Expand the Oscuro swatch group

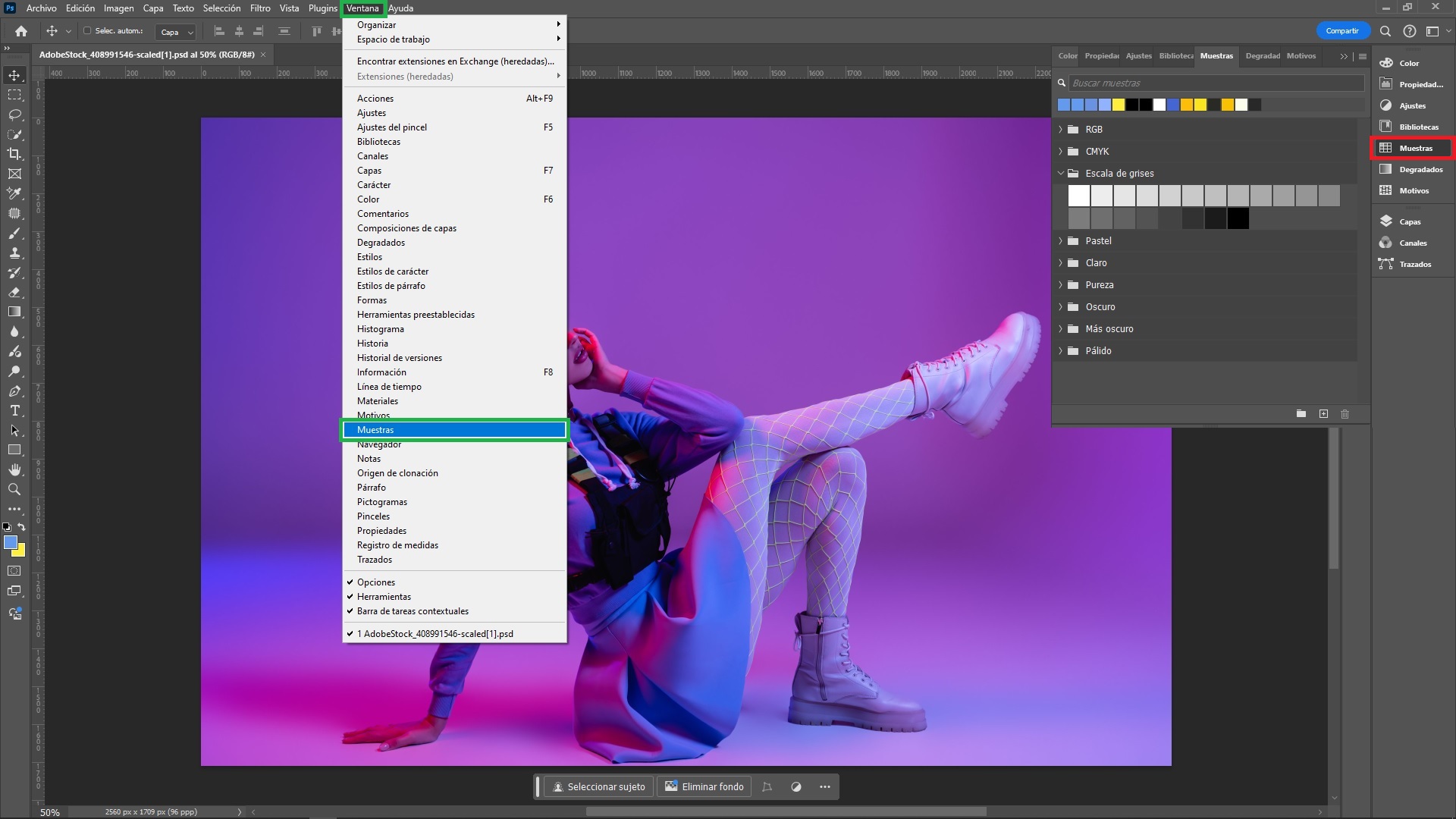(x=1061, y=307)
